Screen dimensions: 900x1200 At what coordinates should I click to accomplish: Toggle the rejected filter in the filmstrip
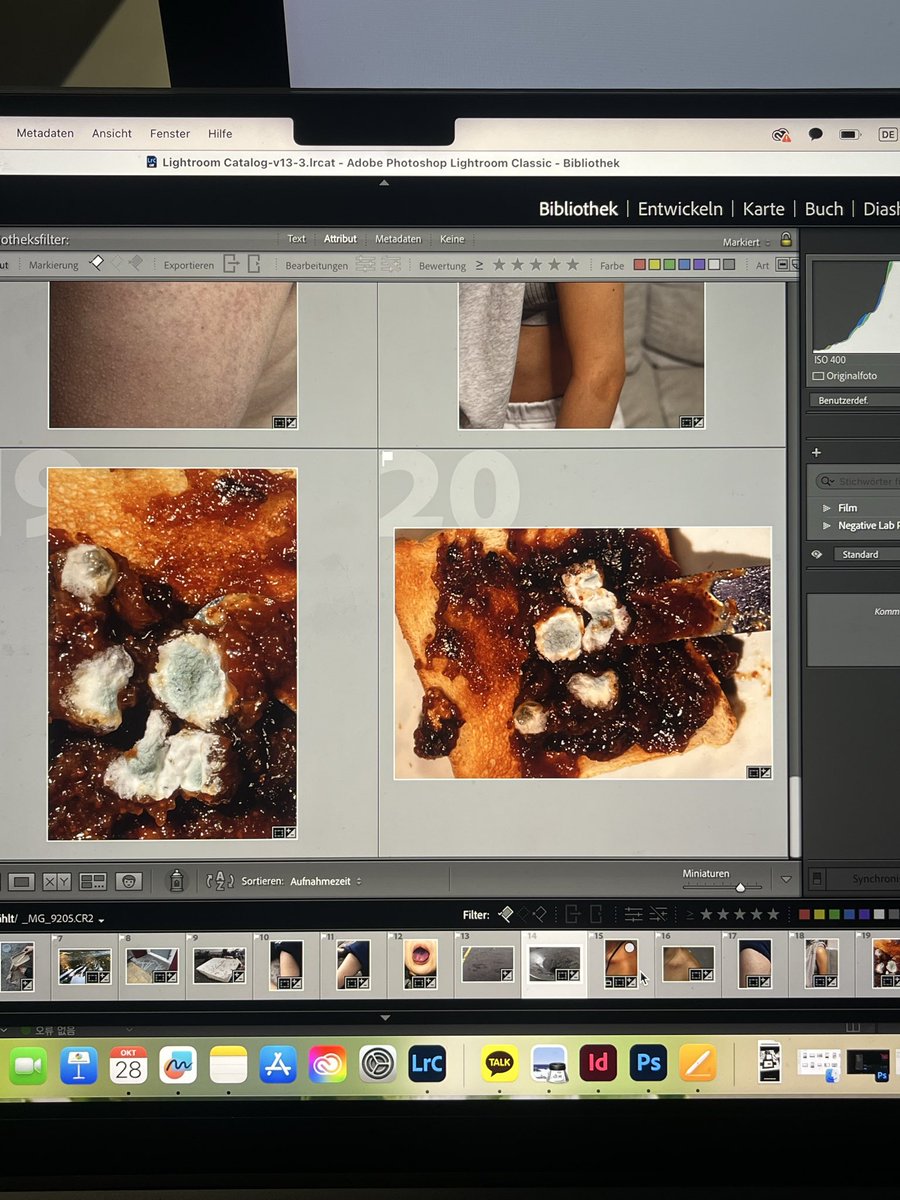[540, 914]
